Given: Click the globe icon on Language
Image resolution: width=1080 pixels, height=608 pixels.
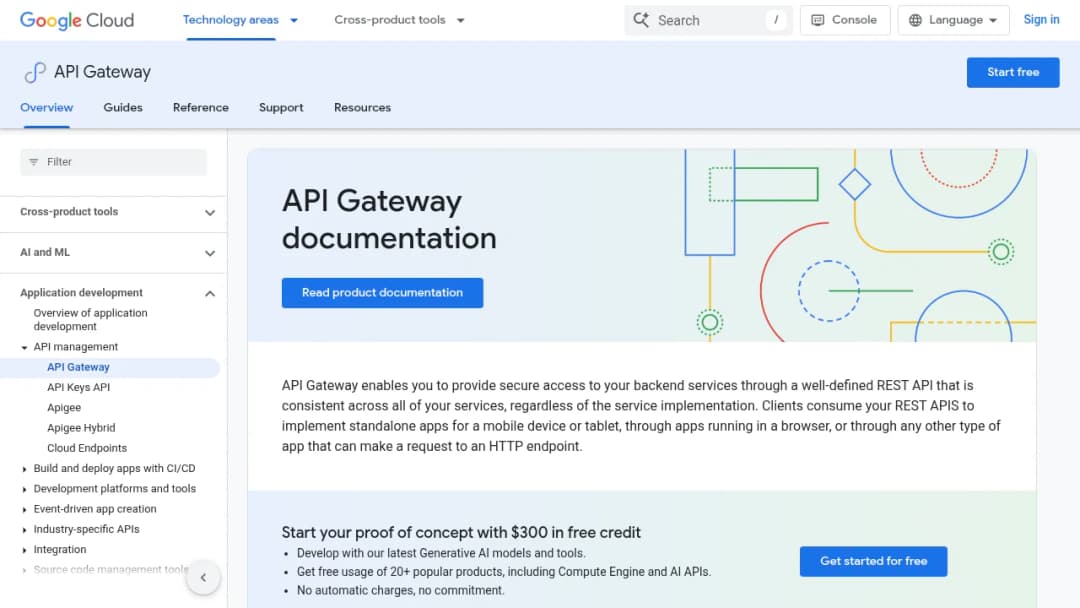Looking at the screenshot, I should [x=915, y=20].
